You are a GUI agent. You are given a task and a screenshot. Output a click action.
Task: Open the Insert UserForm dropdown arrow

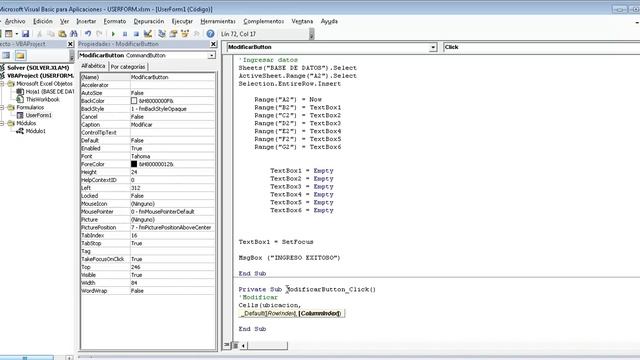point(16,34)
